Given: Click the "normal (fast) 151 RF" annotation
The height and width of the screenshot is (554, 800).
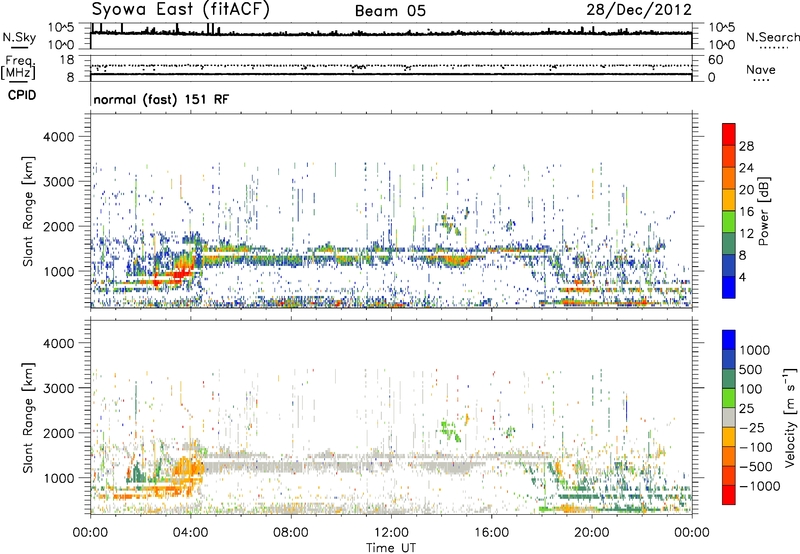Looking at the screenshot, I should point(161,99).
